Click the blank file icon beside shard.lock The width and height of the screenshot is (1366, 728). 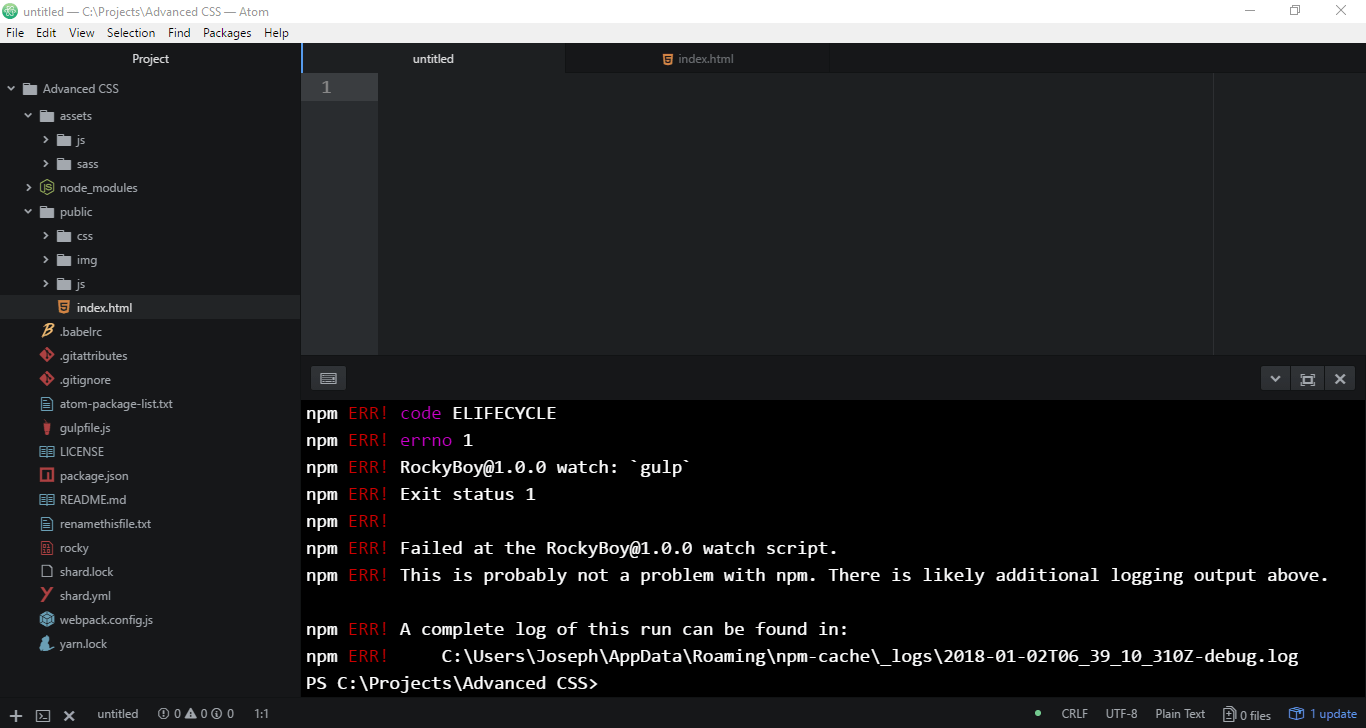coord(46,572)
